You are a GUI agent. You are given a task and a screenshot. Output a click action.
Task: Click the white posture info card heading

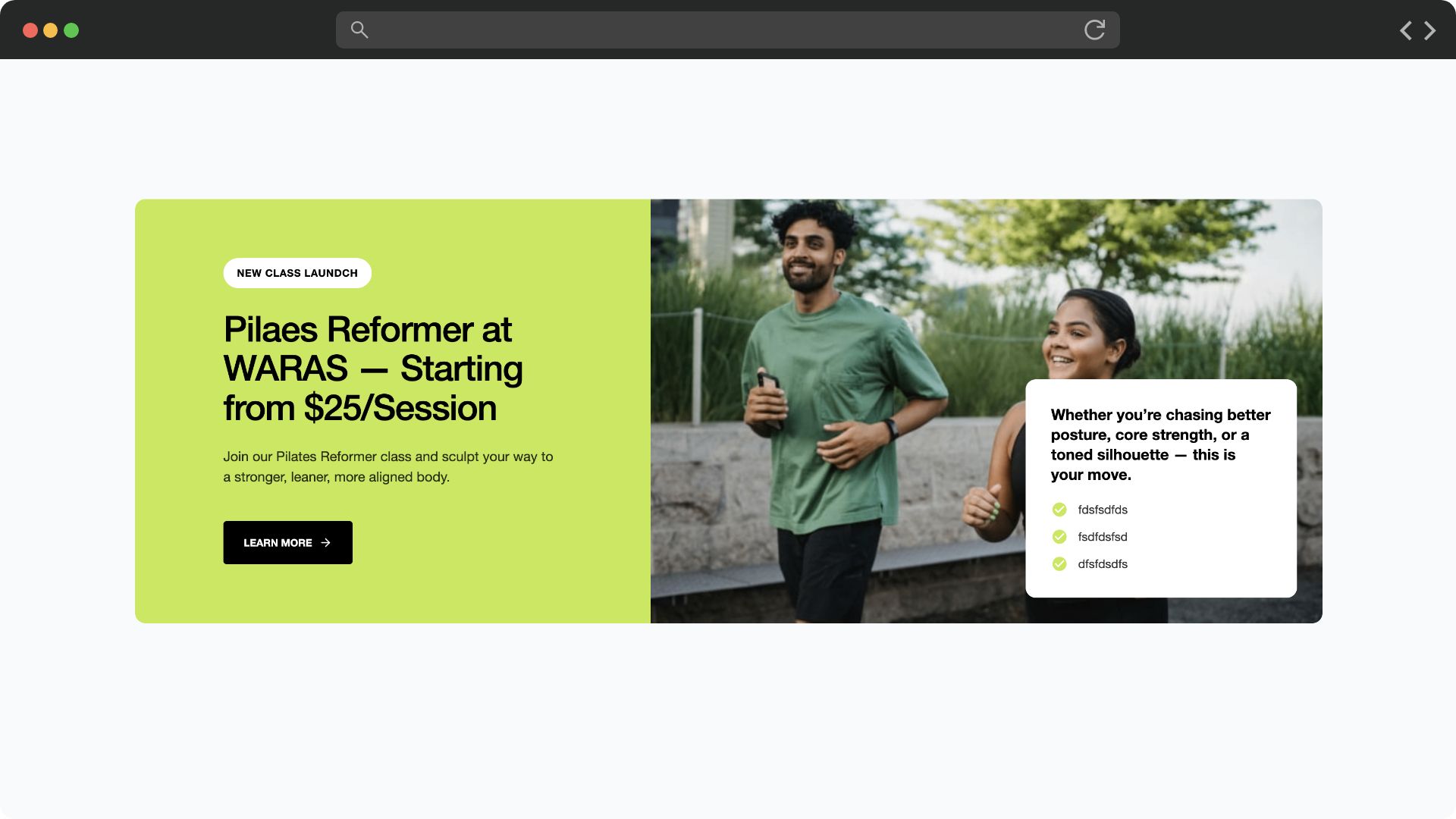[1161, 444]
